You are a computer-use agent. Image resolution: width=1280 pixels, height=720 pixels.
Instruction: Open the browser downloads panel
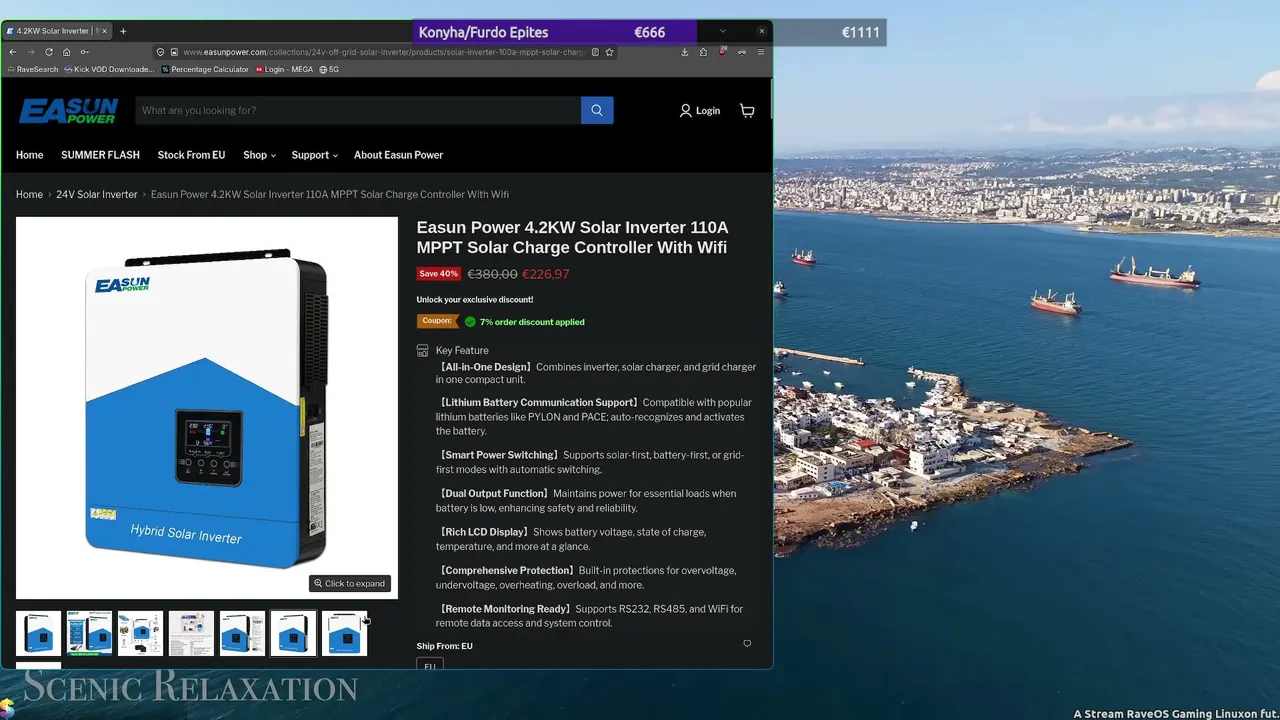[685, 52]
